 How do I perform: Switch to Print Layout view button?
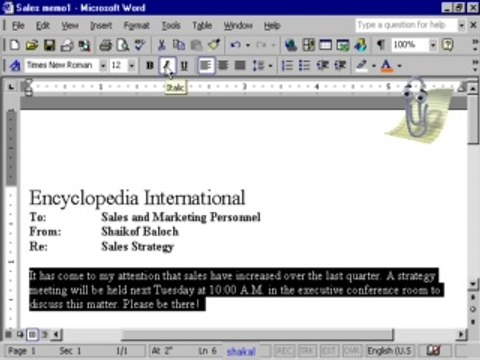click(x=32, y=334)
